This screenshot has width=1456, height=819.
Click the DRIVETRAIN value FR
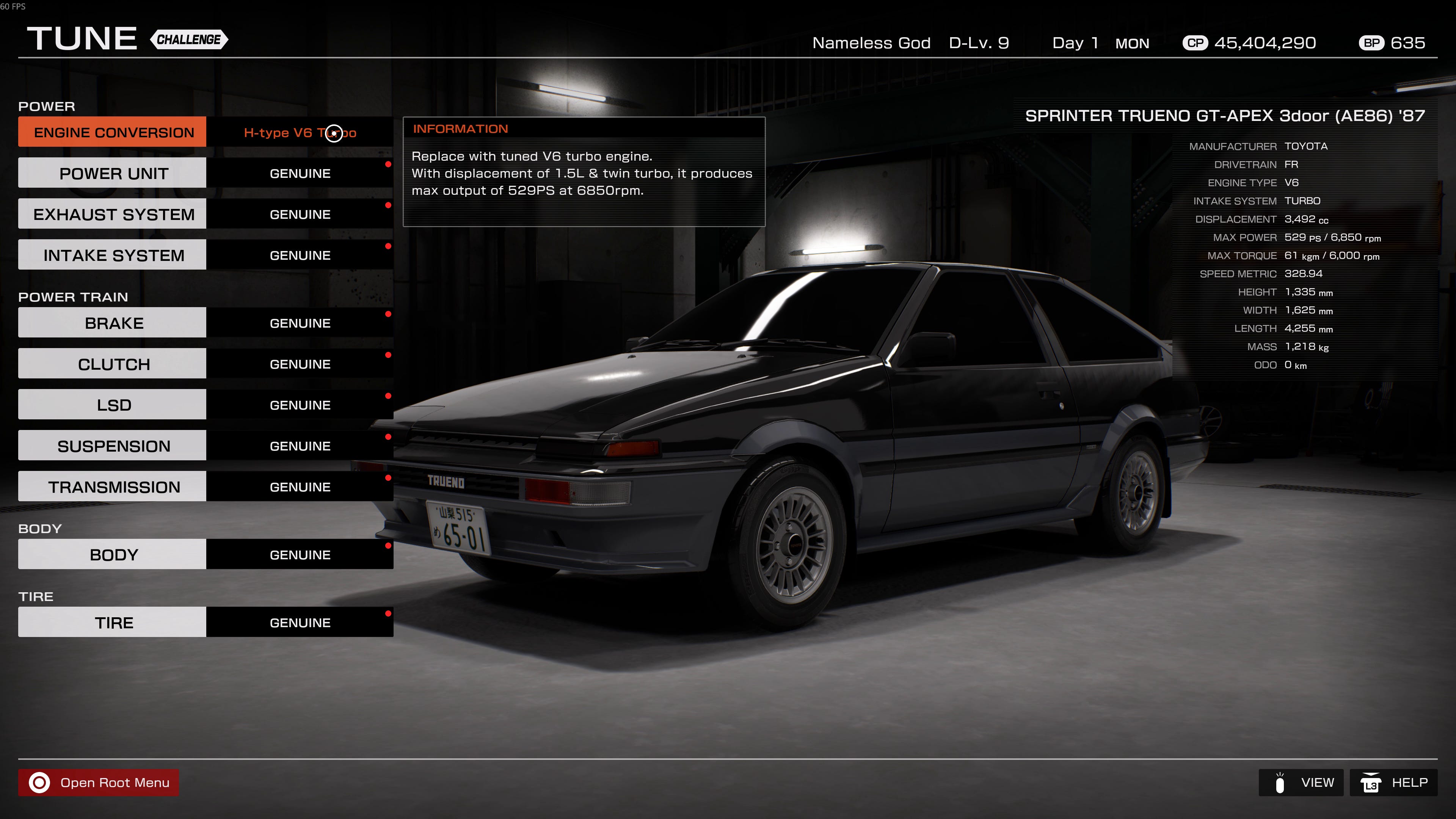tap(1291, 165)
